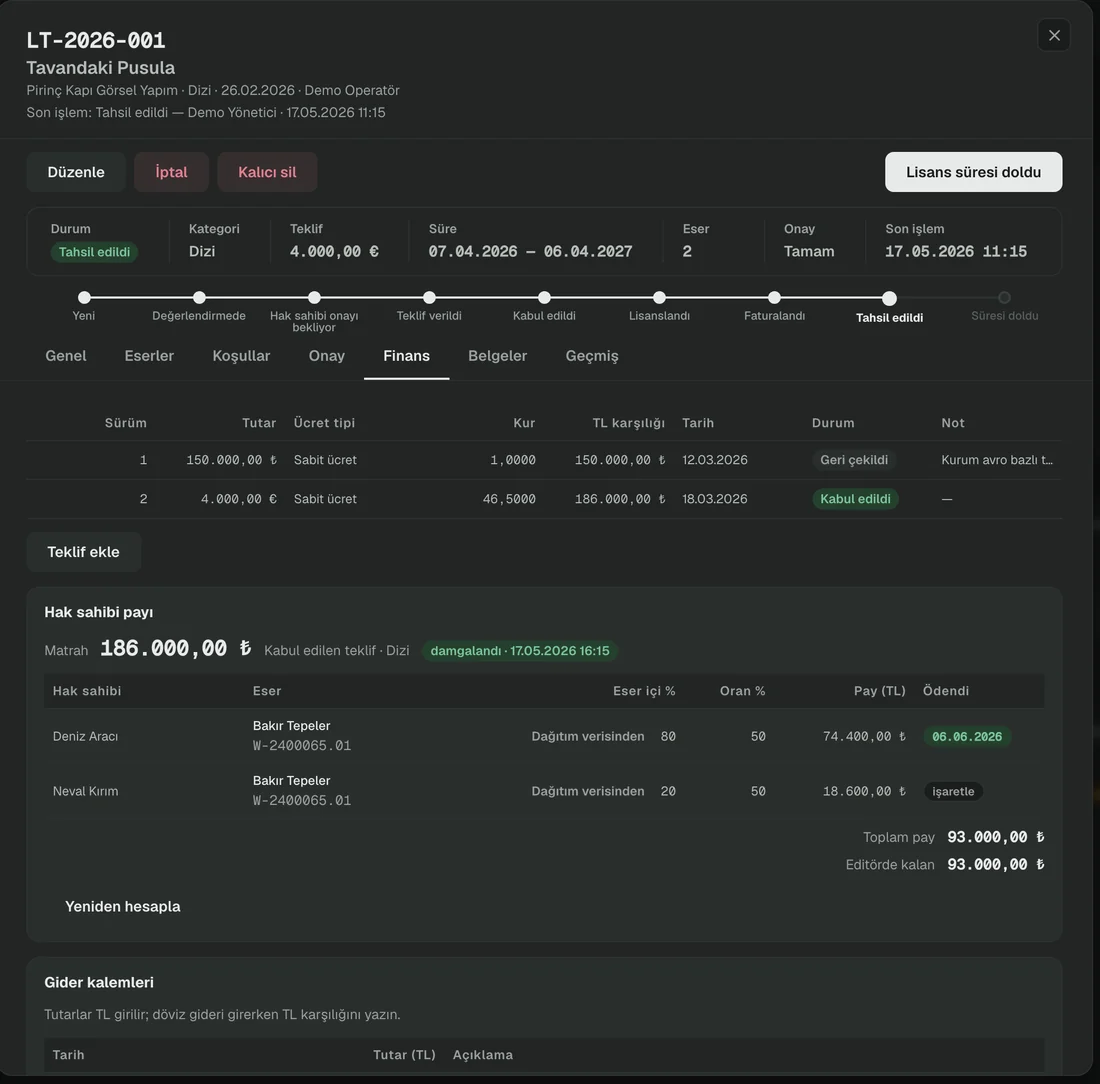Click the Kabul edildi badge in offer table
1100x1084 pixels.
pyautogui.click(x=855, y=499)
